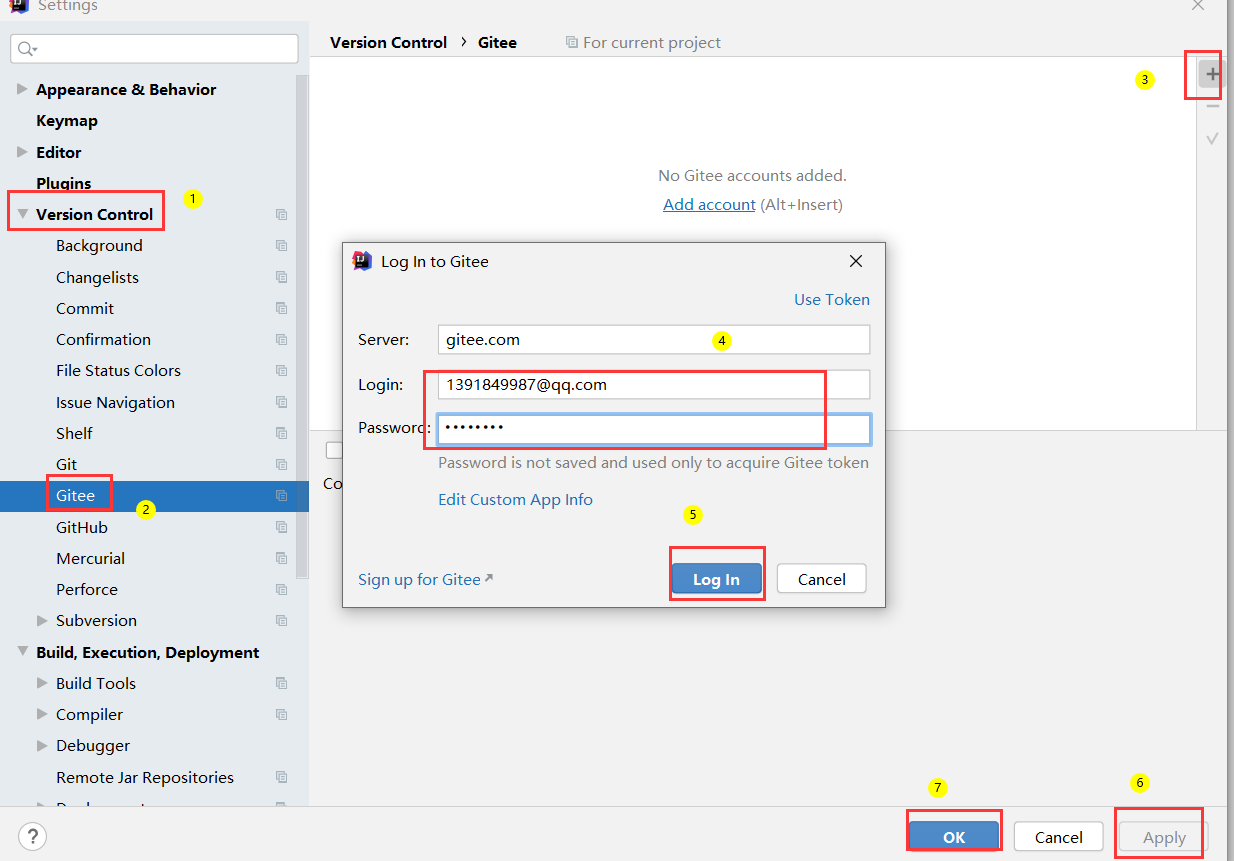This screenshot has width=1234, height=861.
Task: Expand the Build Tools node
Action: point(42,683)
